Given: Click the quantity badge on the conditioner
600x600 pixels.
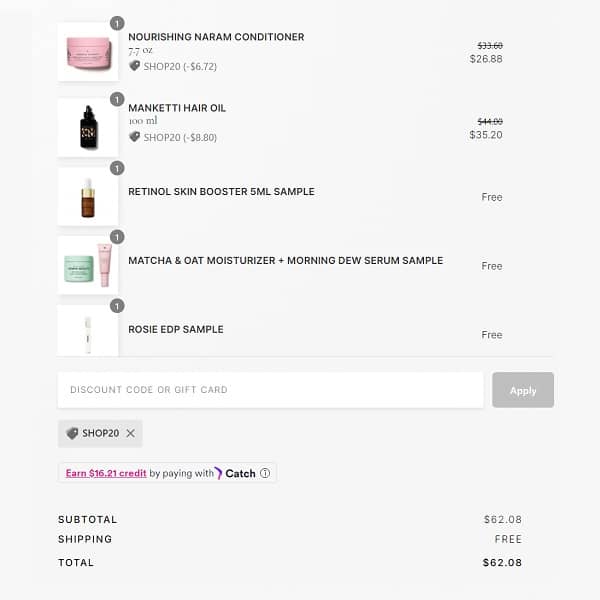Looking at the screenshot, I should [x=117, y=23].
